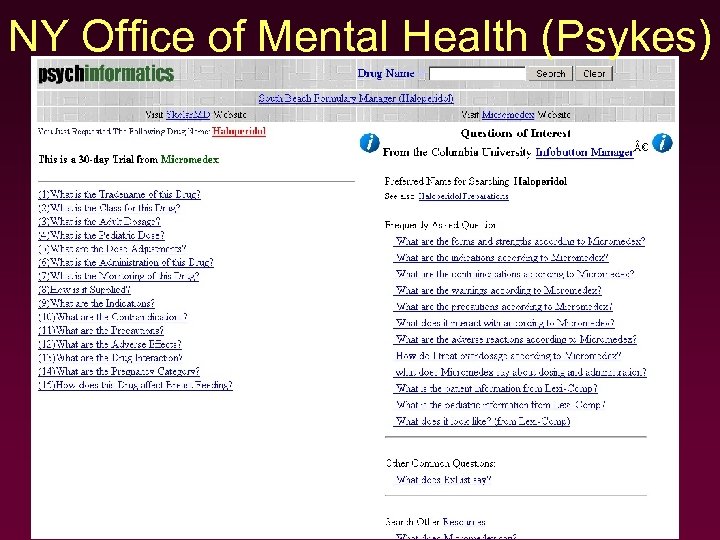Open question 7 about Monitoring of this Drug

119,276
